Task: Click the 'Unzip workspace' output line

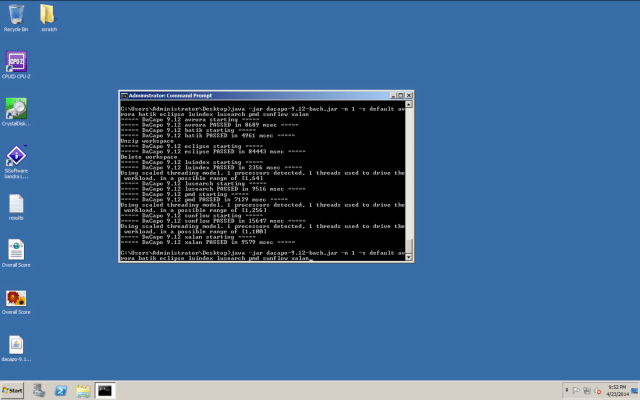Action: click(x=147, y=141)
